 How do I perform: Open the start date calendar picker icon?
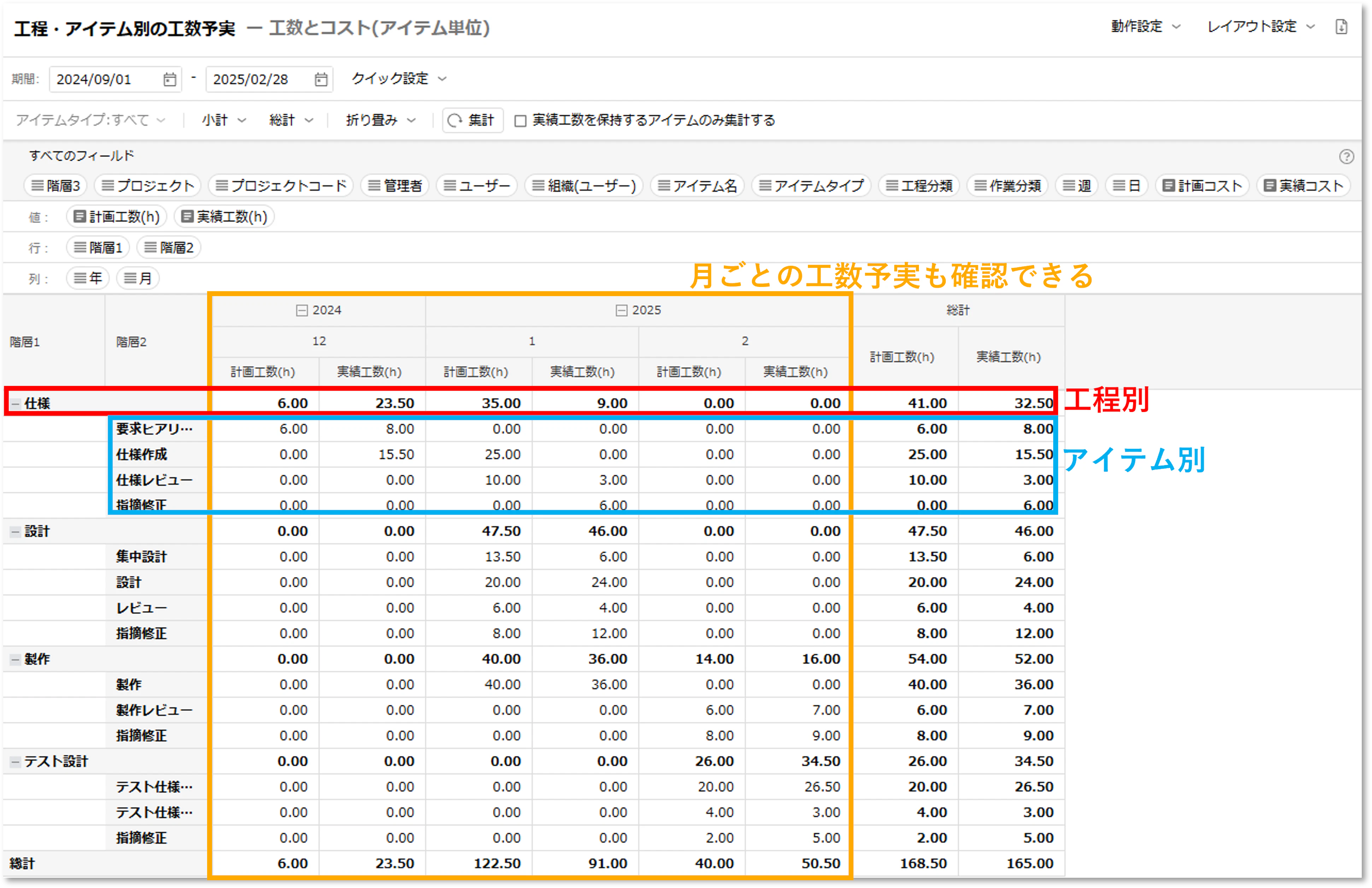click(x=170, y=80)
